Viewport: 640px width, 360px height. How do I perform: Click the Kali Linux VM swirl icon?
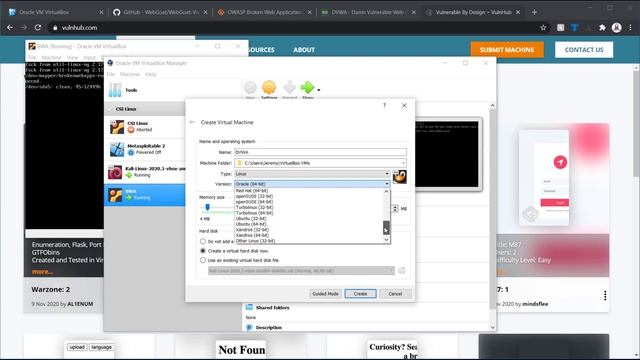point(116,172)
